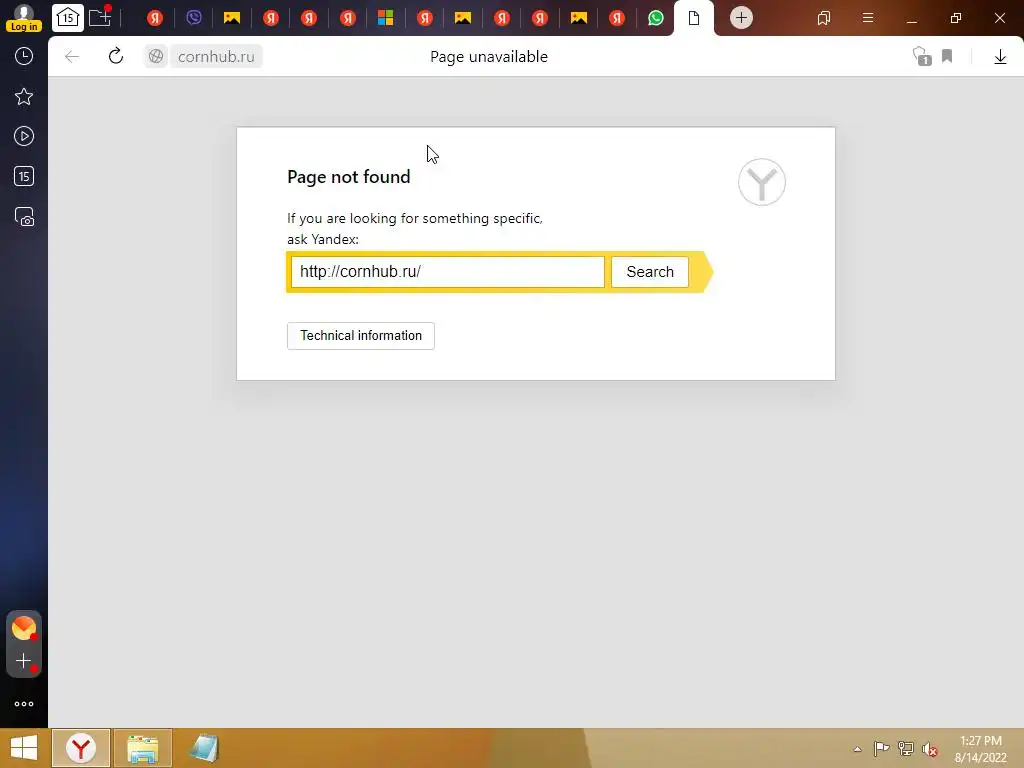Bookmark this page with the bookmark icon
Viewport: 1024px width, 768px height.
pyautogui.click(x=947, y=56)
